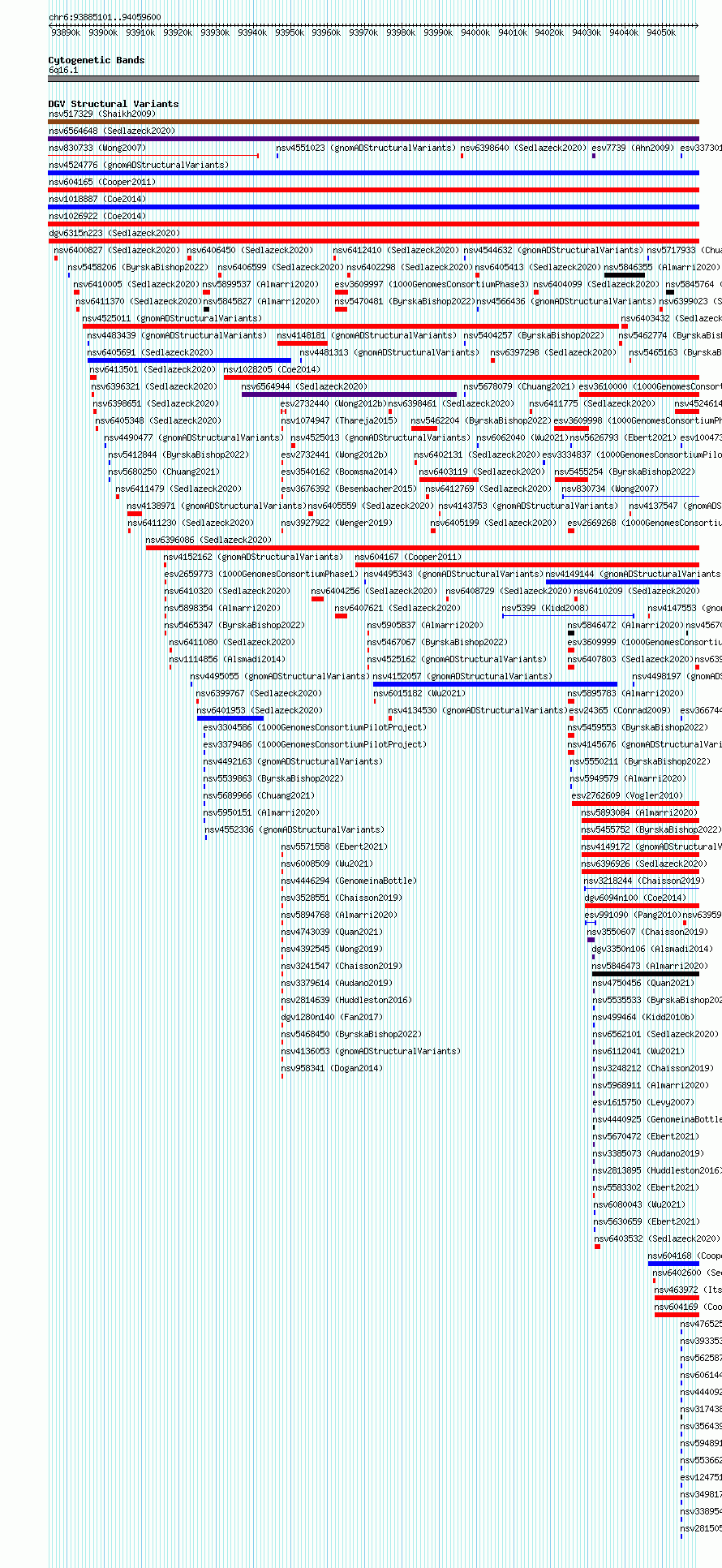Select the 6q16.1 cytogenetic band label
The width and height of the screenshot is (722, 1568).
[x=63, y=71]
